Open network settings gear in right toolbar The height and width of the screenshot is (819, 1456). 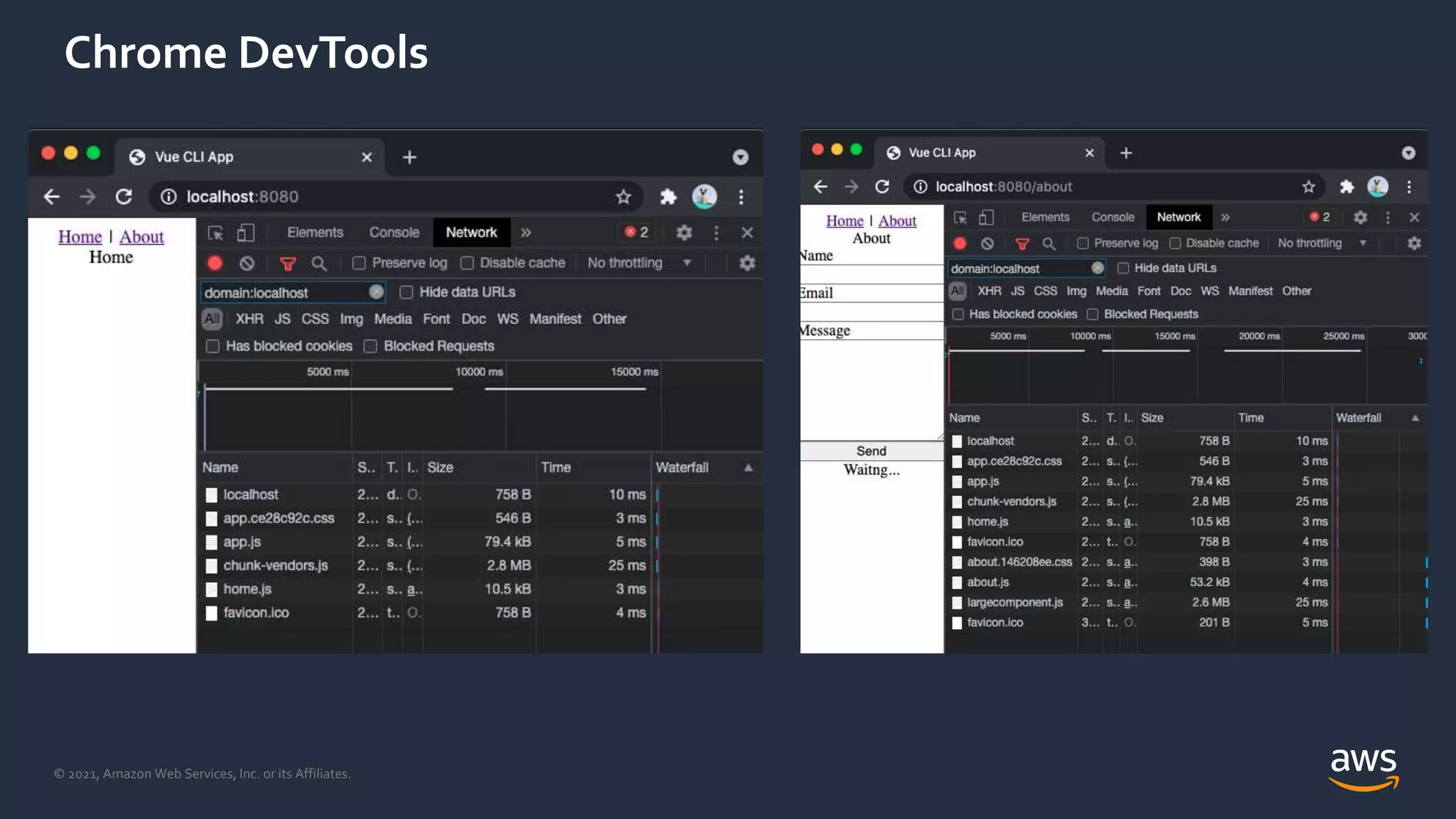[x=1414, y=243]
